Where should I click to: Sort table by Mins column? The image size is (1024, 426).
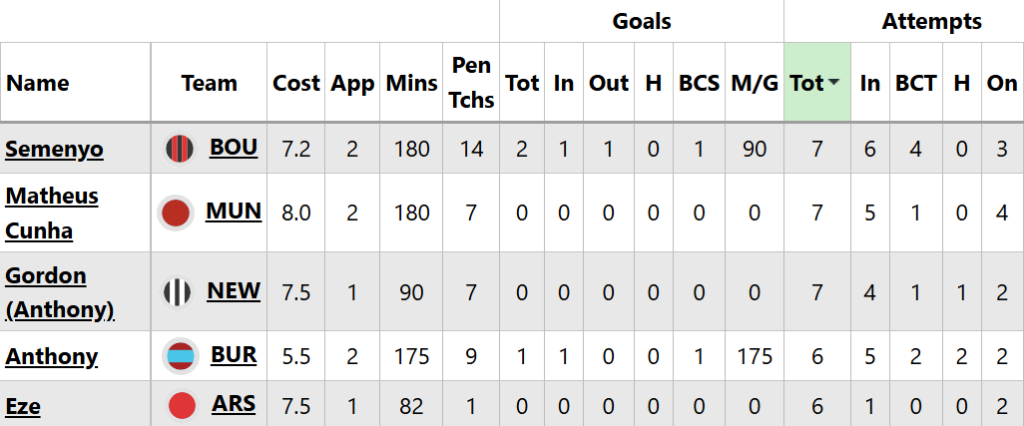point(407,83)
